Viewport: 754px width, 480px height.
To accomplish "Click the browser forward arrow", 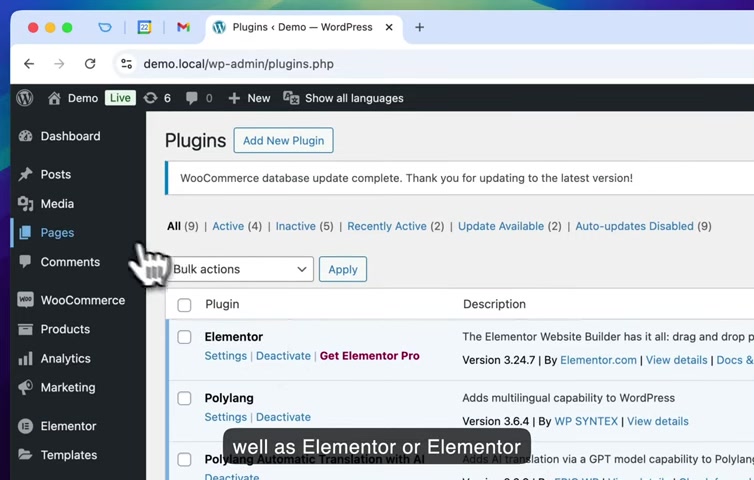I will click(59, 64).
